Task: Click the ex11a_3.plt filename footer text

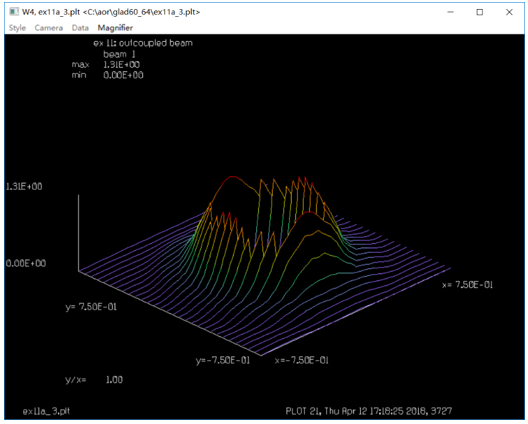Action: (x=46, y=411)
